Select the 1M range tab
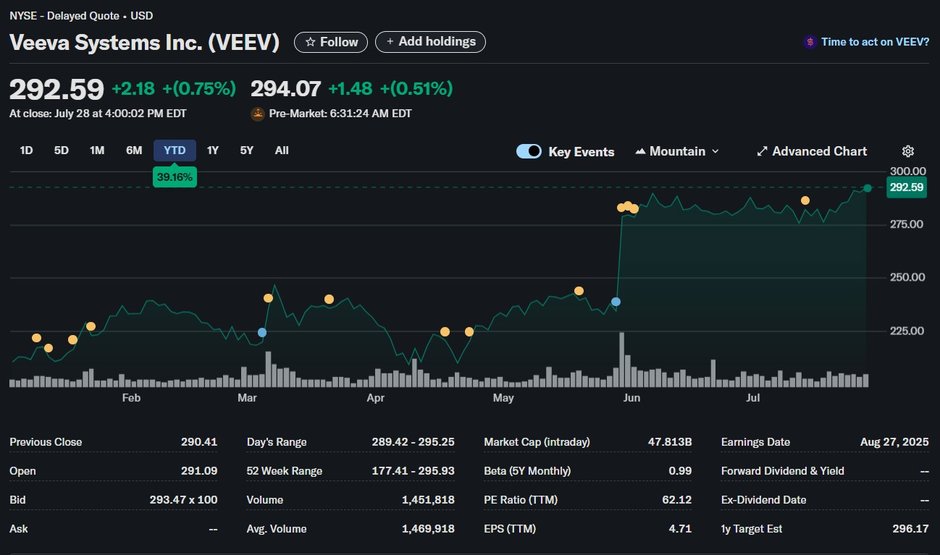 click(97, 150)
